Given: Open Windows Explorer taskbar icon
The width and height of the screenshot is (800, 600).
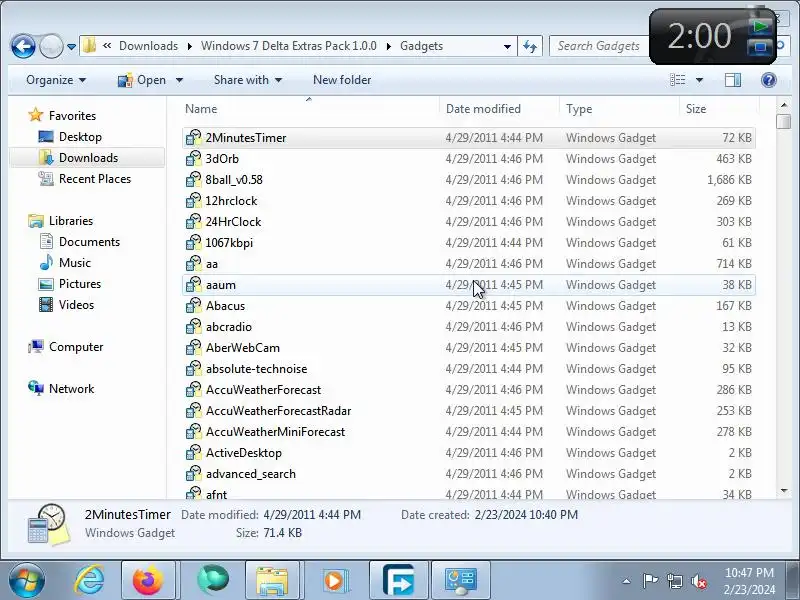Looking at the screenshot, I should click(272, 581).
